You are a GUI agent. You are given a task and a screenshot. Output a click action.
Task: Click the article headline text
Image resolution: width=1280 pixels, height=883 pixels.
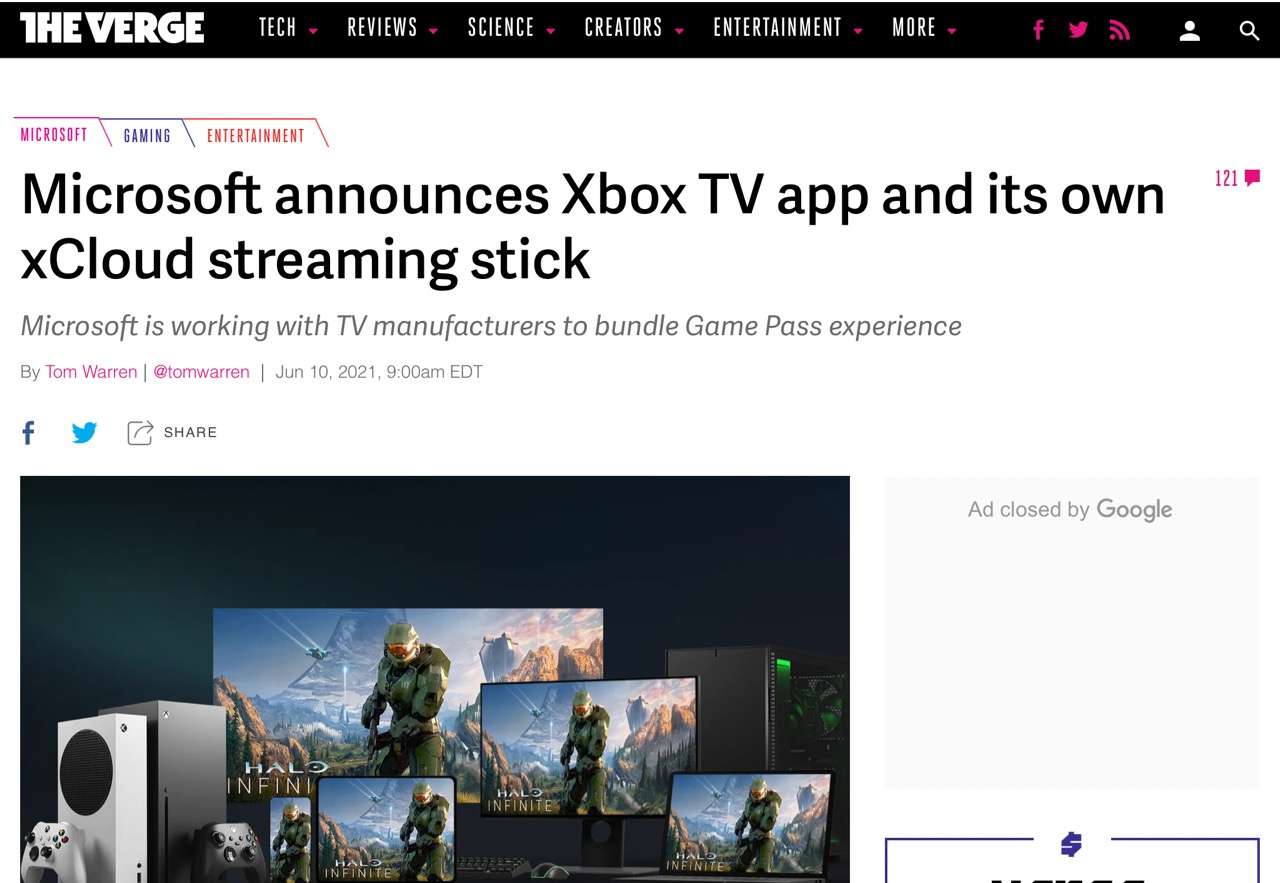point(593,226)
